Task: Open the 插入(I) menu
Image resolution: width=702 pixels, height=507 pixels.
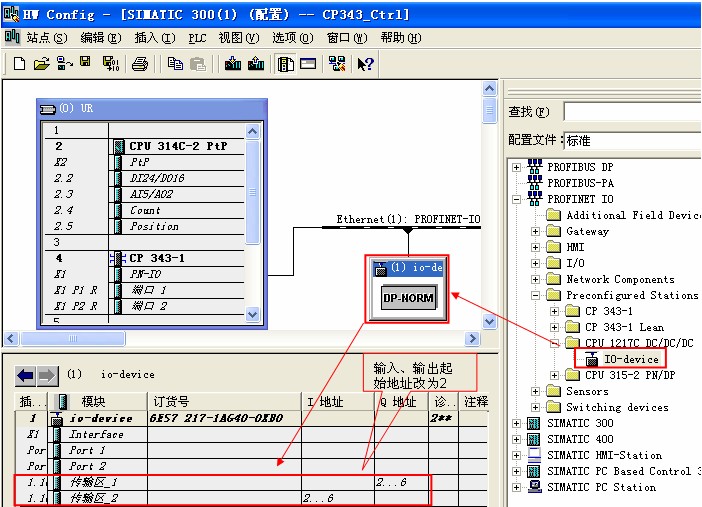Action: click(x=155, y=38)
